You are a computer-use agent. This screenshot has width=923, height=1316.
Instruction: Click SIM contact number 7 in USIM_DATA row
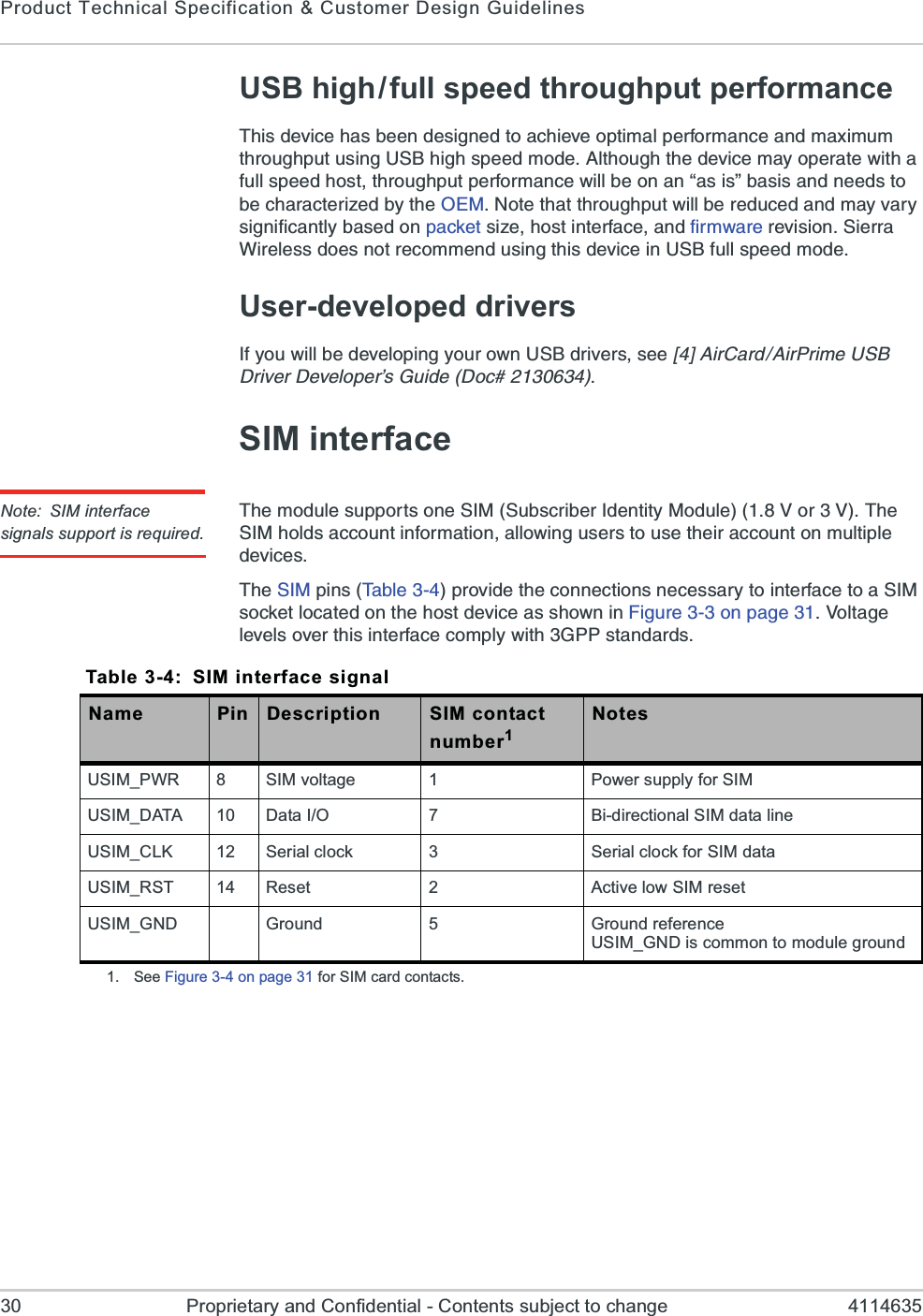click(x=433, y=815)
